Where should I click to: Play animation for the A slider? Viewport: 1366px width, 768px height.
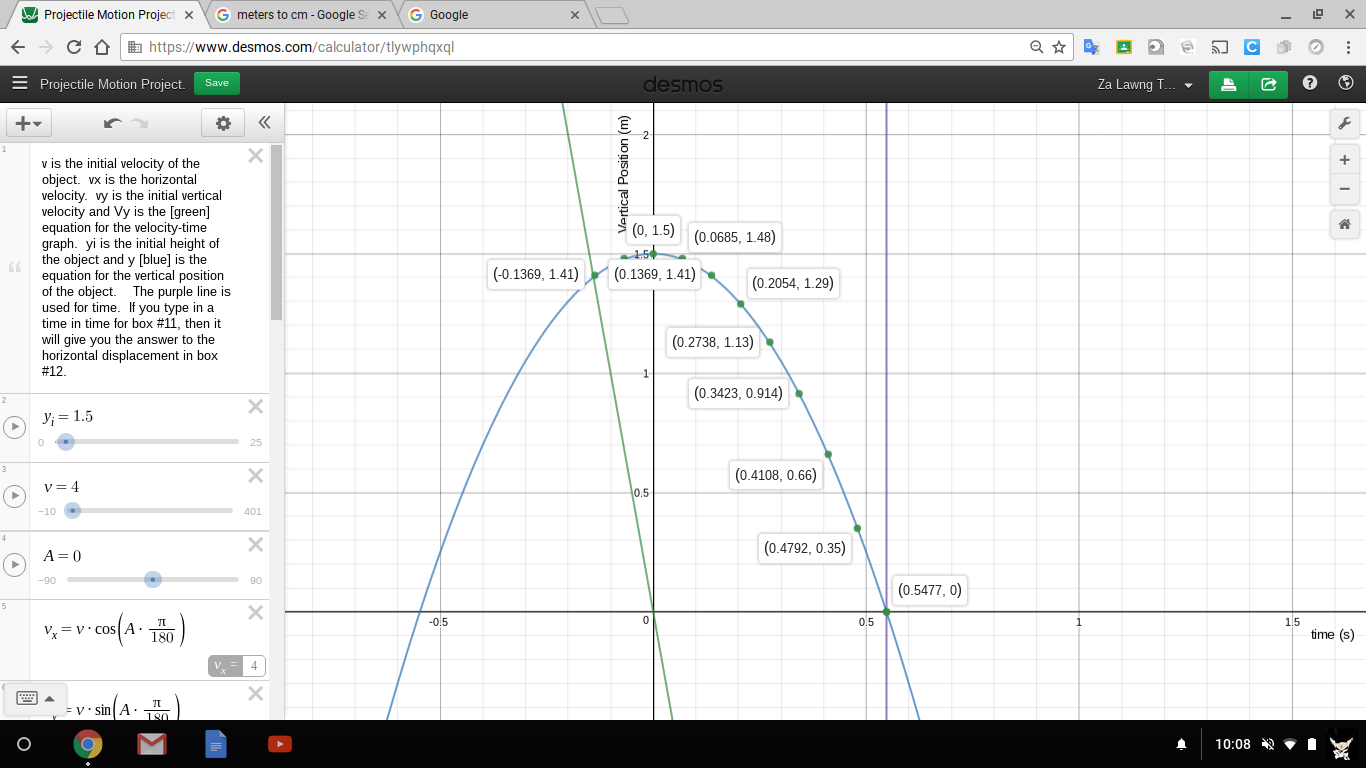(x=14, y=565)
